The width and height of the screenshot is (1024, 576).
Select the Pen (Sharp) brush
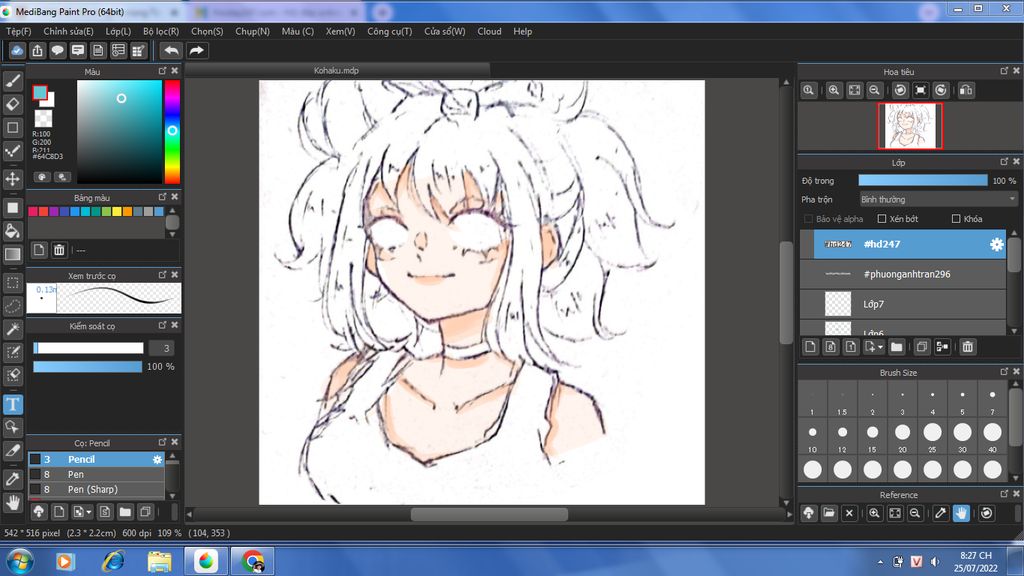point(92,490)
